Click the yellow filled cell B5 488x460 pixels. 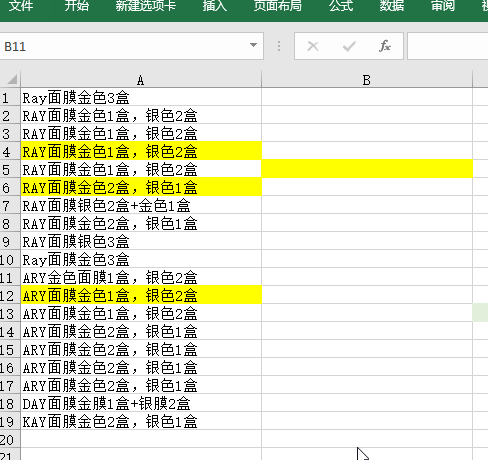point(367,170)
